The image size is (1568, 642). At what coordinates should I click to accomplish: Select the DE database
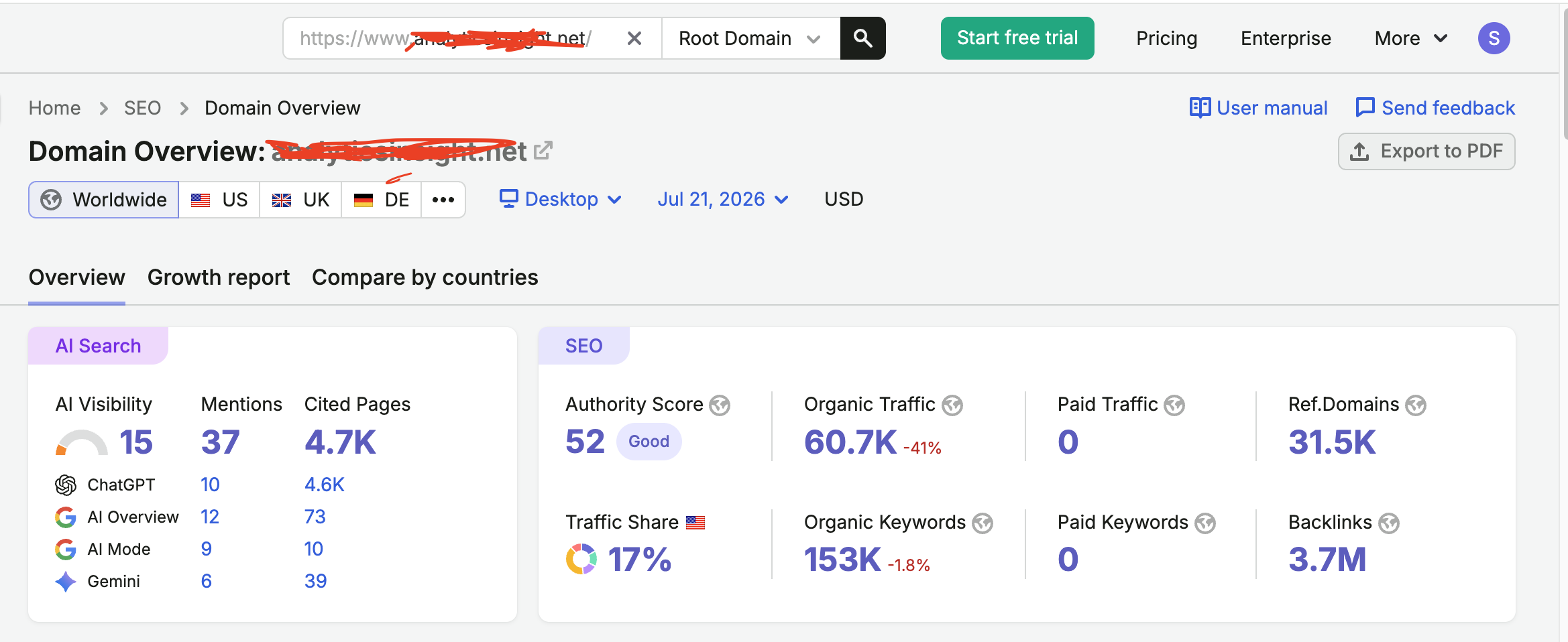tap(382, 200)
